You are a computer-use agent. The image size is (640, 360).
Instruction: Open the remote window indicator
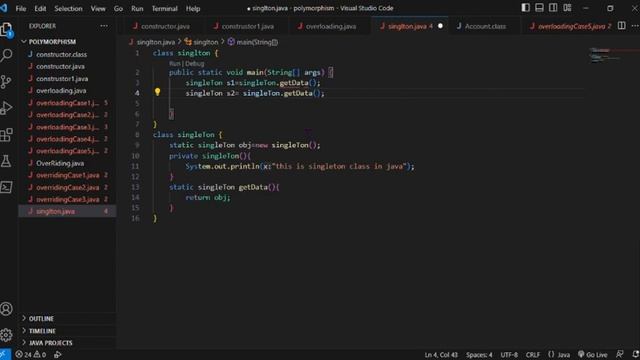[x=5, y=354]
